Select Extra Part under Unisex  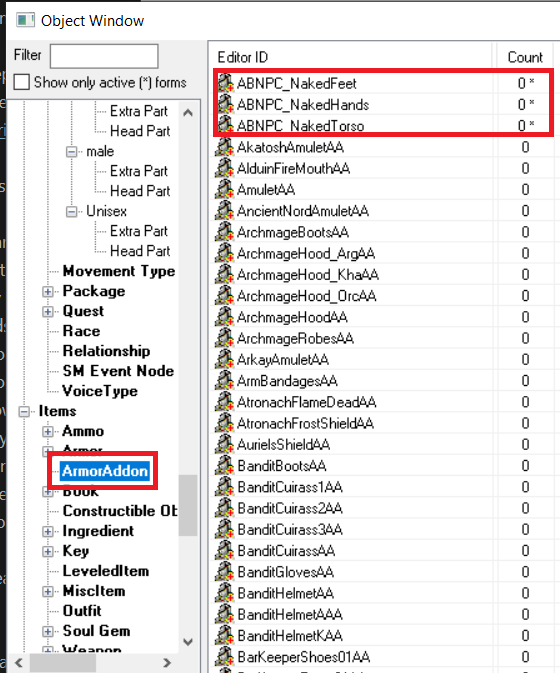point(139,231)
